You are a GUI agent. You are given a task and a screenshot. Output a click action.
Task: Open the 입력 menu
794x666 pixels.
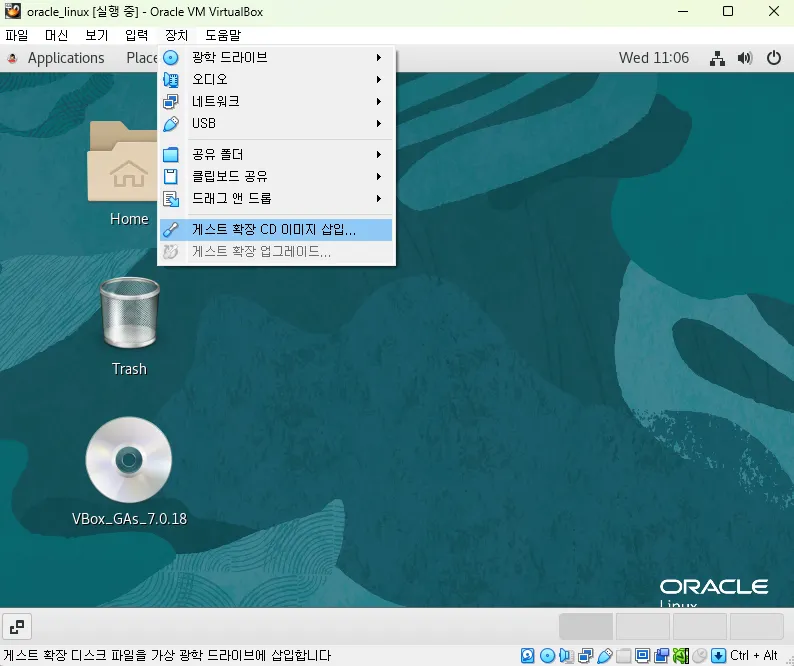pyautogui.click(x=136, y=35)
